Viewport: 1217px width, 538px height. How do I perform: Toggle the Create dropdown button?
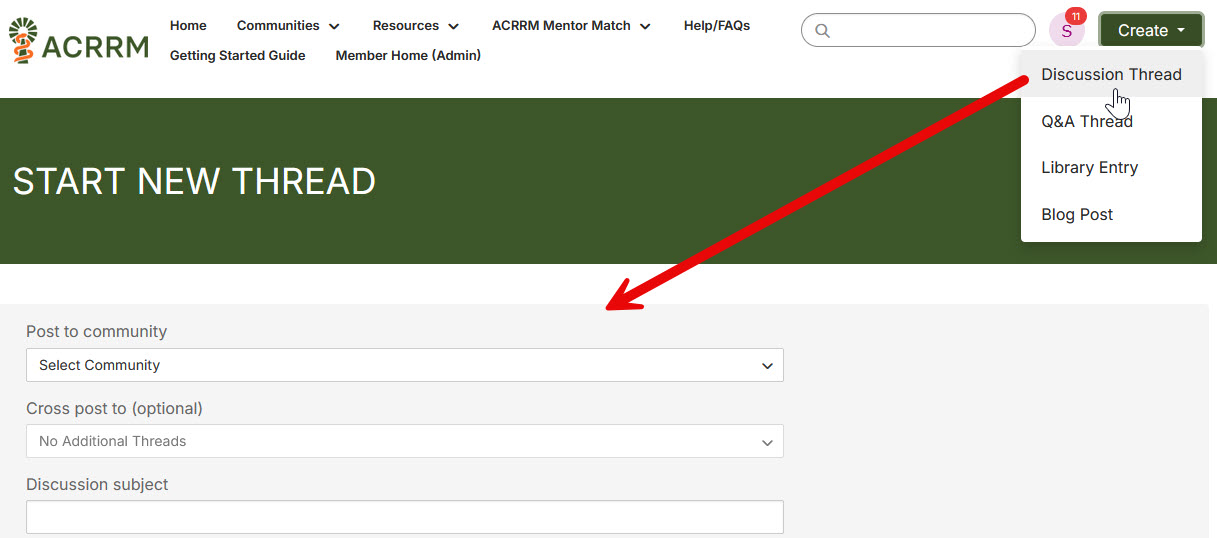[x=1151, y=30]
